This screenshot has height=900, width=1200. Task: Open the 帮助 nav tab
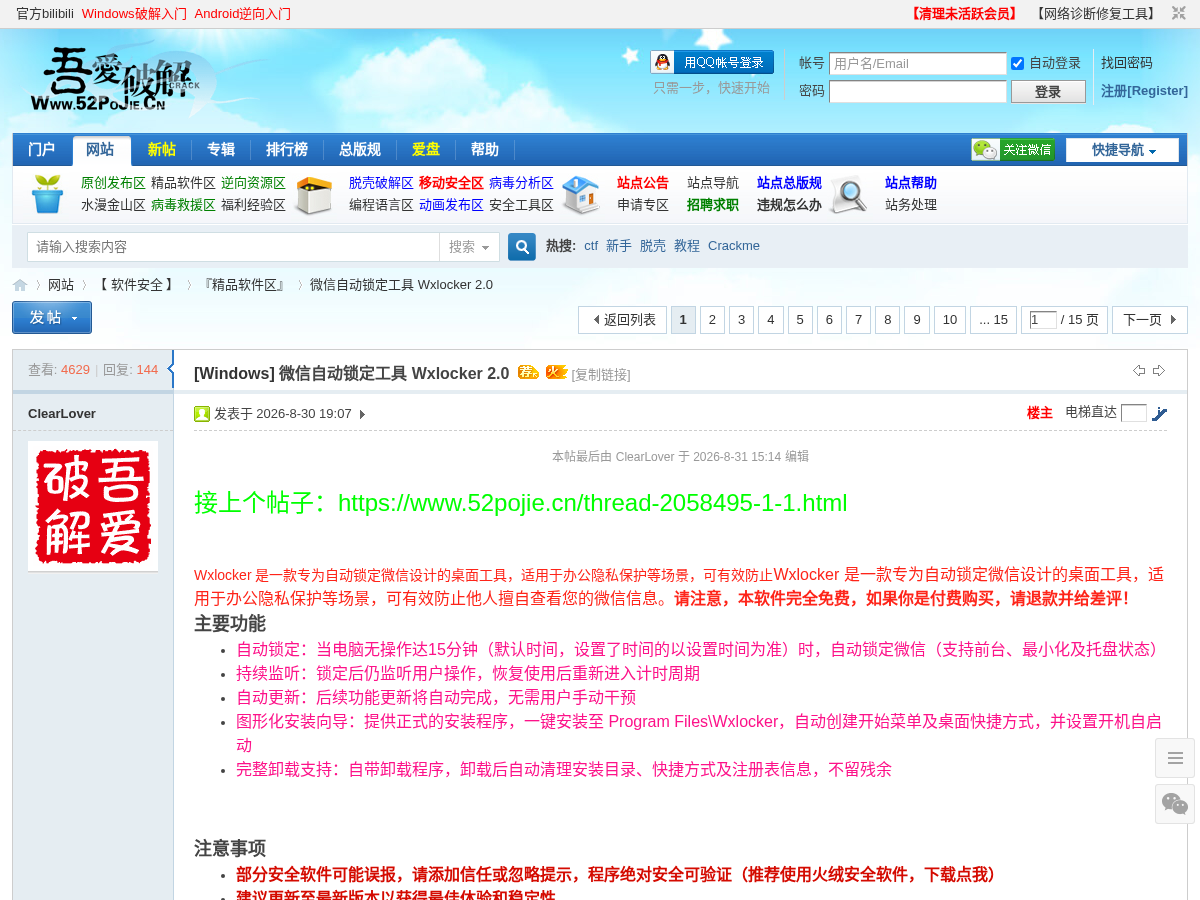pyautogui.click(x=485, y=149)
